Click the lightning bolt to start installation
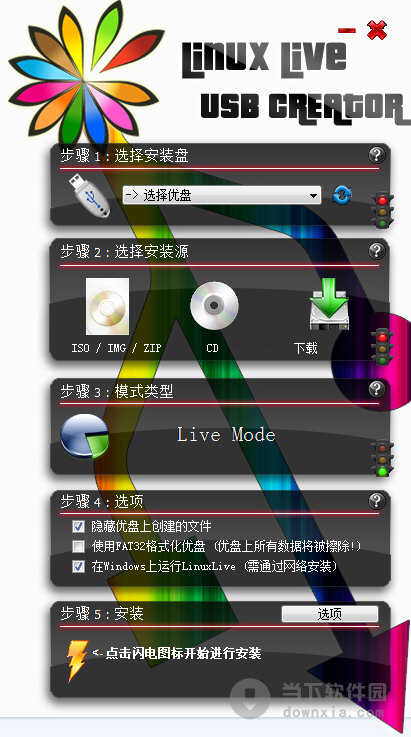 tap(77, 660)
